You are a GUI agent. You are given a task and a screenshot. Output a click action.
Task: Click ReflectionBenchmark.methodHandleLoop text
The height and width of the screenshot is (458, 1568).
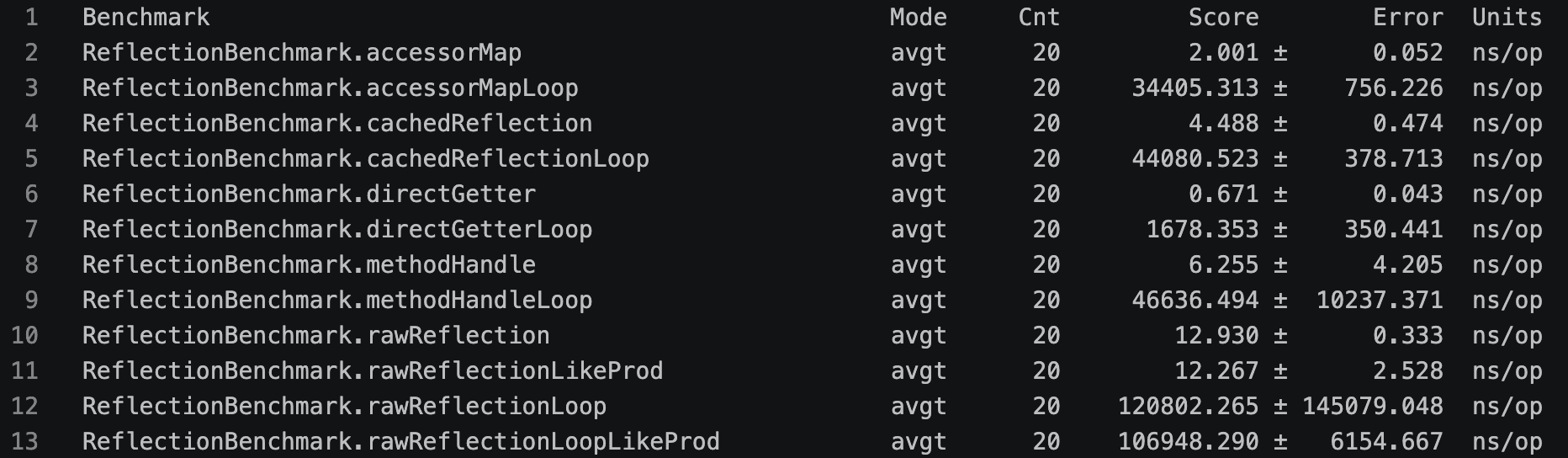337,300
